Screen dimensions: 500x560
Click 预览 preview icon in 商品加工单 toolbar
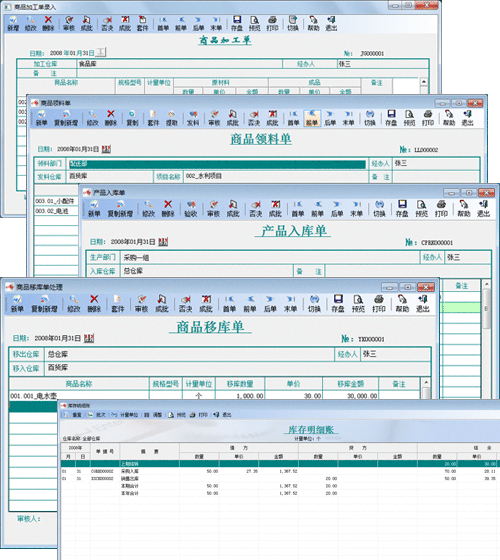254,23
